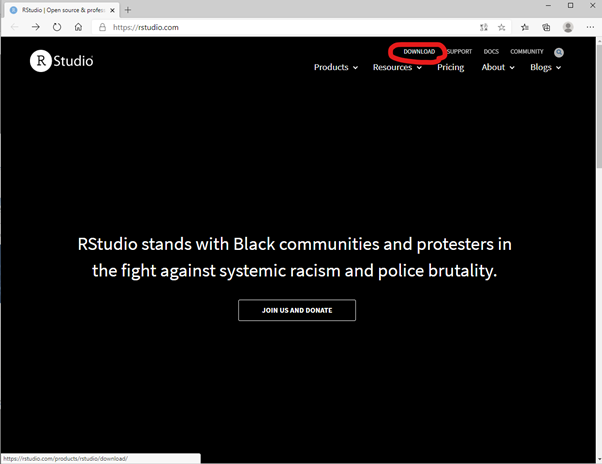This screenshot has height=464, width=602.
Task: Open the DOWNLOAD link
Action: tap(419, 52)
